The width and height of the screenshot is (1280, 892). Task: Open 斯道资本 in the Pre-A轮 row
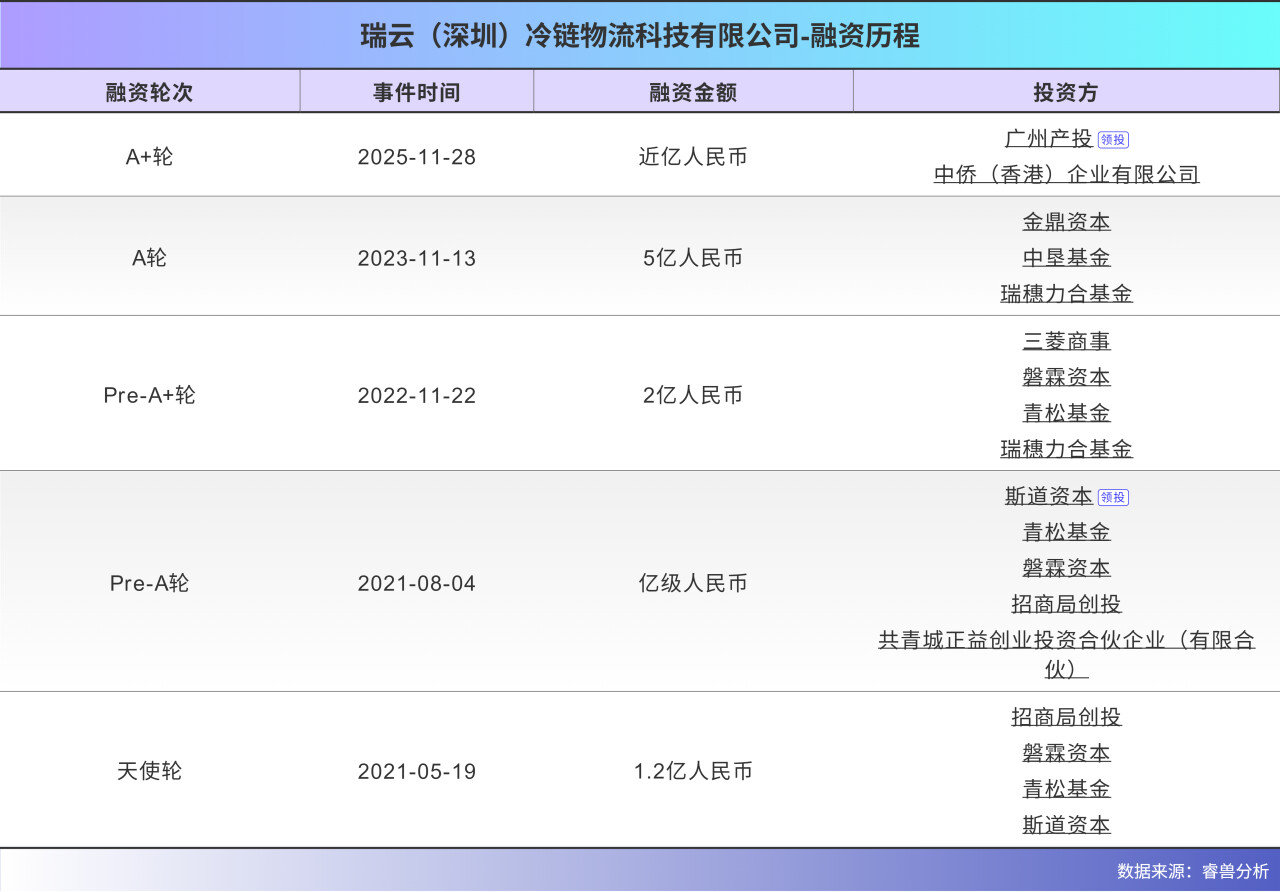coord(1048,496)
